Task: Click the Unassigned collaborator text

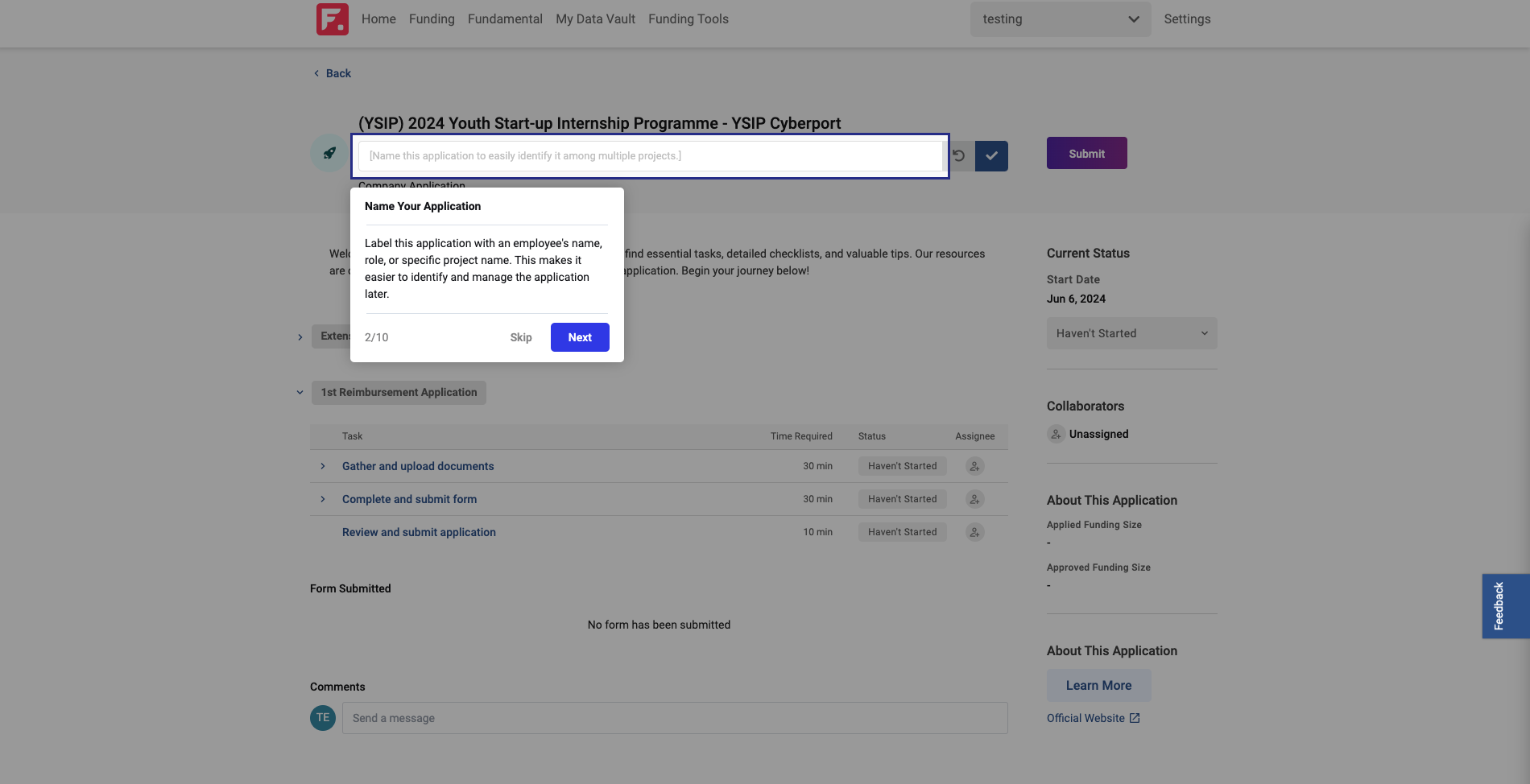Action: pyautogui.click(x=1098, y=434)
